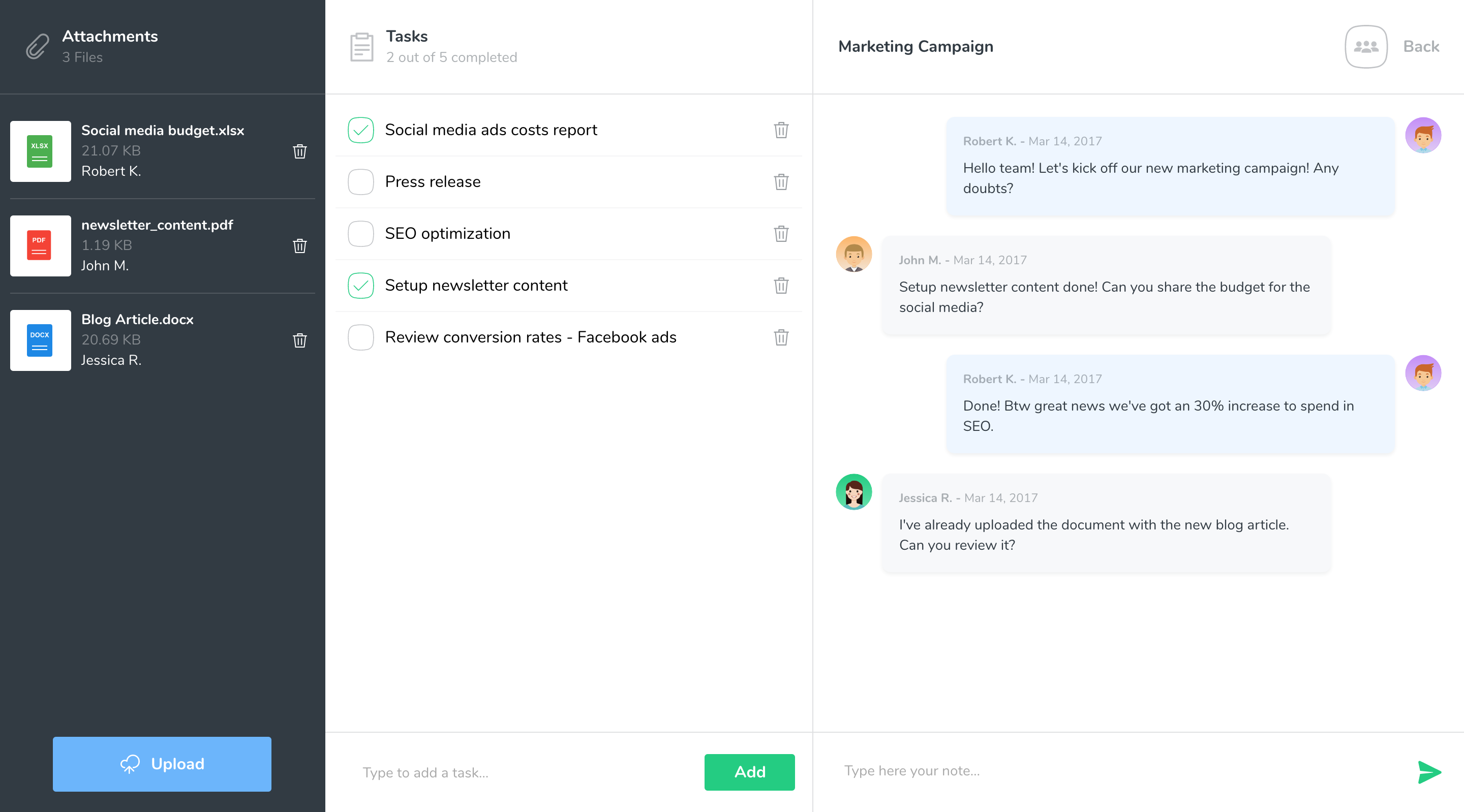Open the team members icon
The height and width of the screenshot is (812, 1464).
point(1366,47)
